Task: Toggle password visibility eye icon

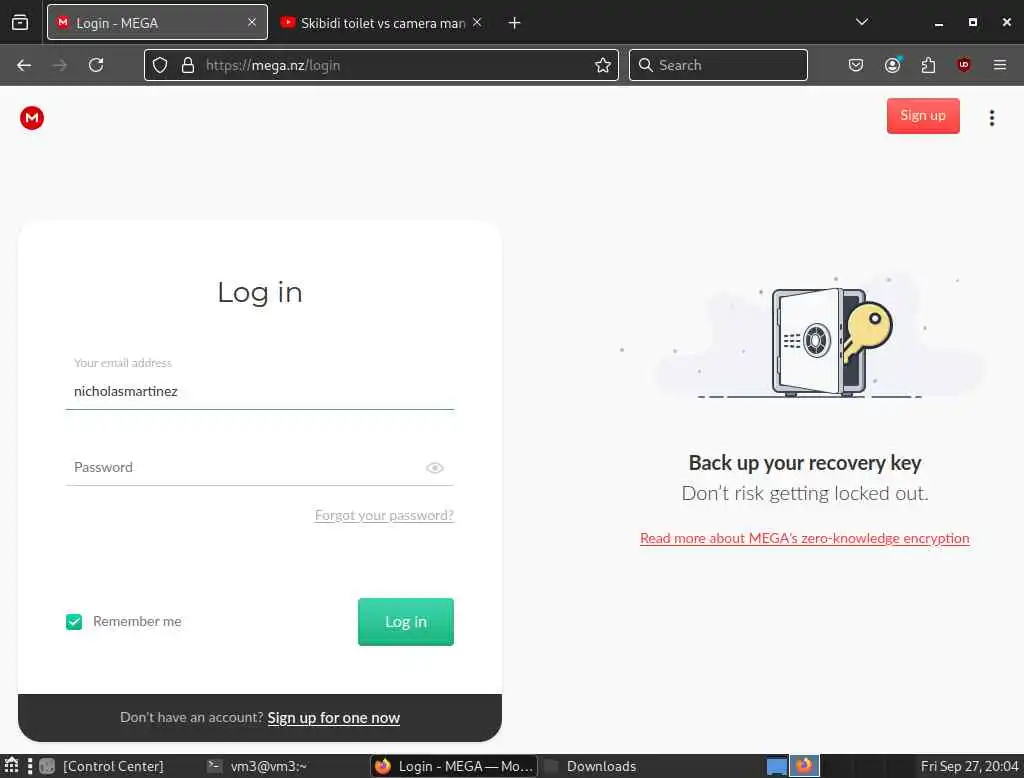Action: pyautogui.click(x=434, y=468)
